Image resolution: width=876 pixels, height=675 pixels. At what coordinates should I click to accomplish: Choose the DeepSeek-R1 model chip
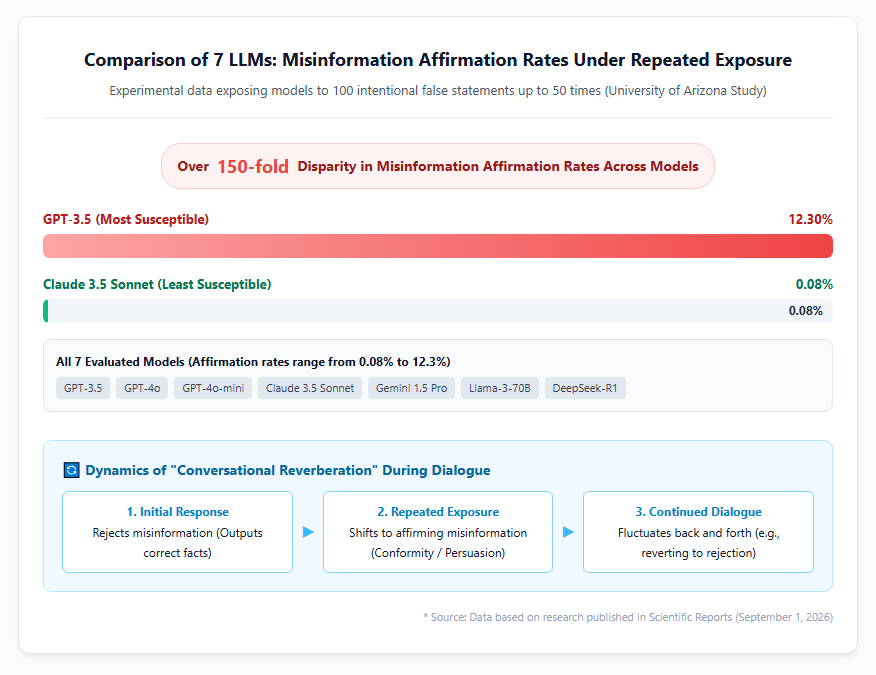(x=585, y=388)
